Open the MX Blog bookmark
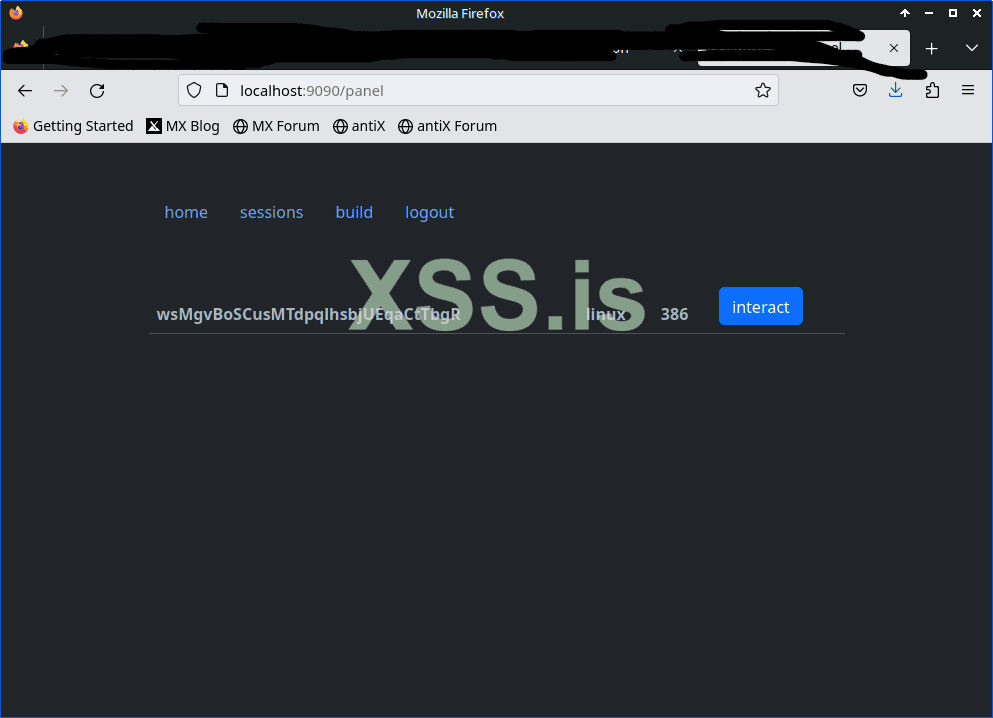Image resolution: width=993 pixels, height=718 pixels. click(183, 126)
